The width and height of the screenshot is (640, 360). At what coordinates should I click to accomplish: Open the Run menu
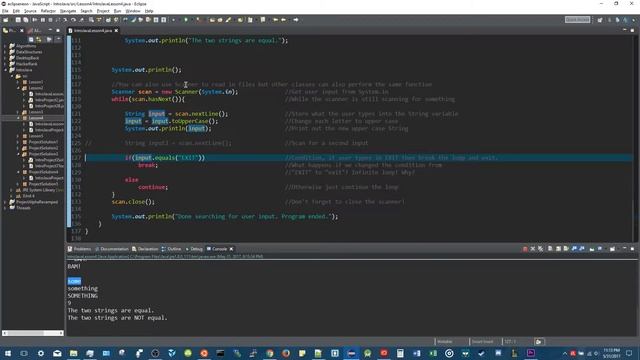118,11
